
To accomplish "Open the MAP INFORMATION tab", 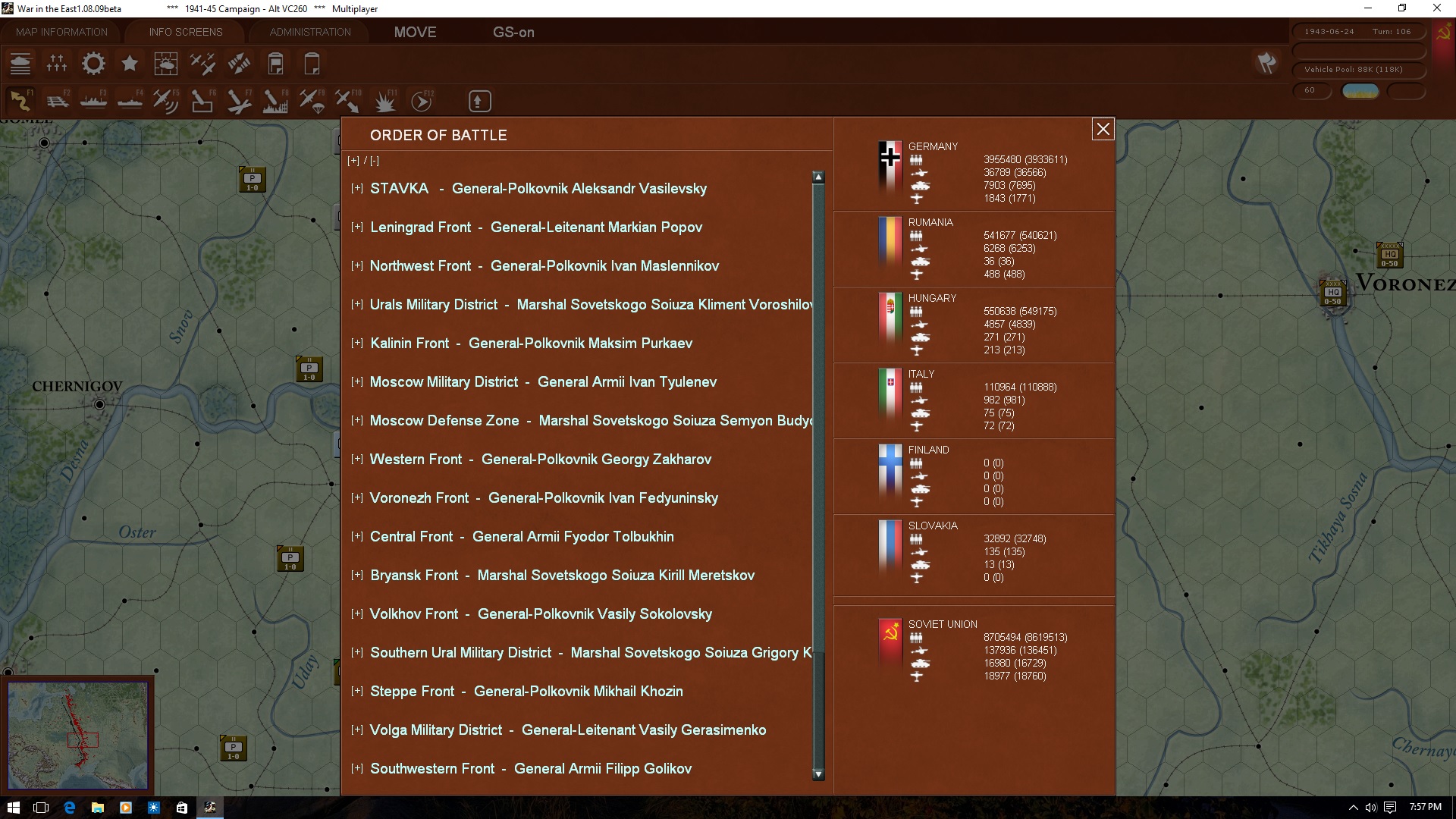I will point(61,32).
